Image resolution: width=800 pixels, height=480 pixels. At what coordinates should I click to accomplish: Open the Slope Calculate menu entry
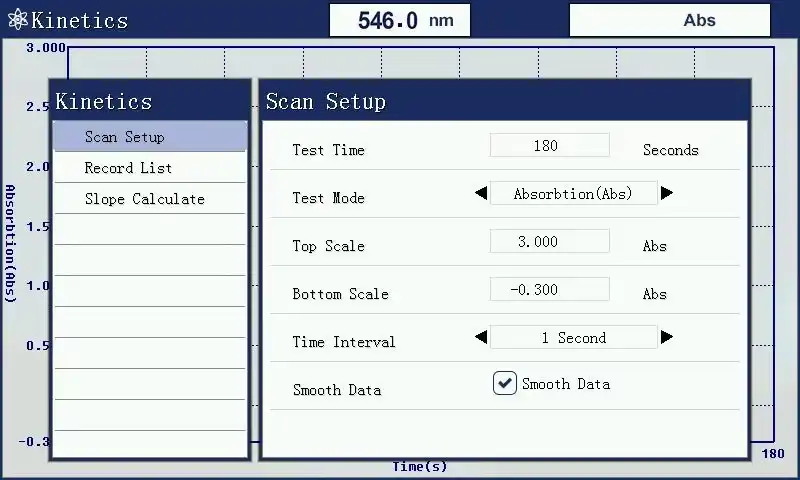click(149, 199)
